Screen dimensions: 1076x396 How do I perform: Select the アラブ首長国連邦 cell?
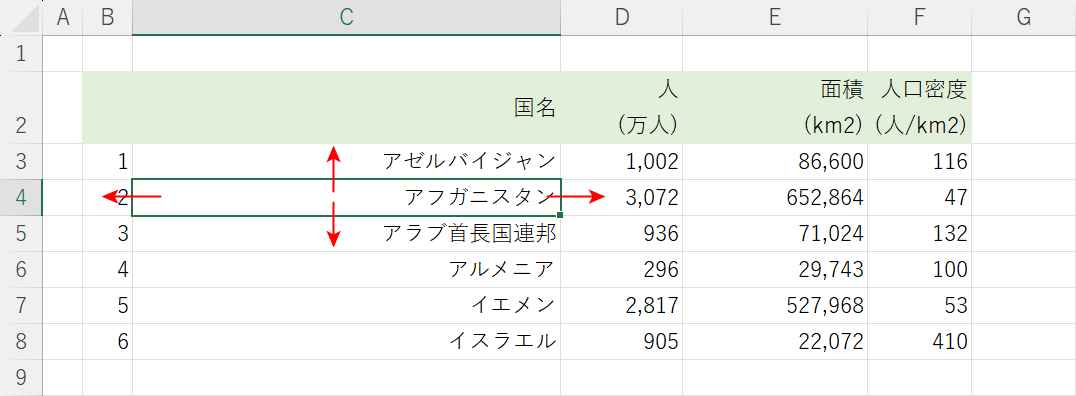click(x=347, y=233)
